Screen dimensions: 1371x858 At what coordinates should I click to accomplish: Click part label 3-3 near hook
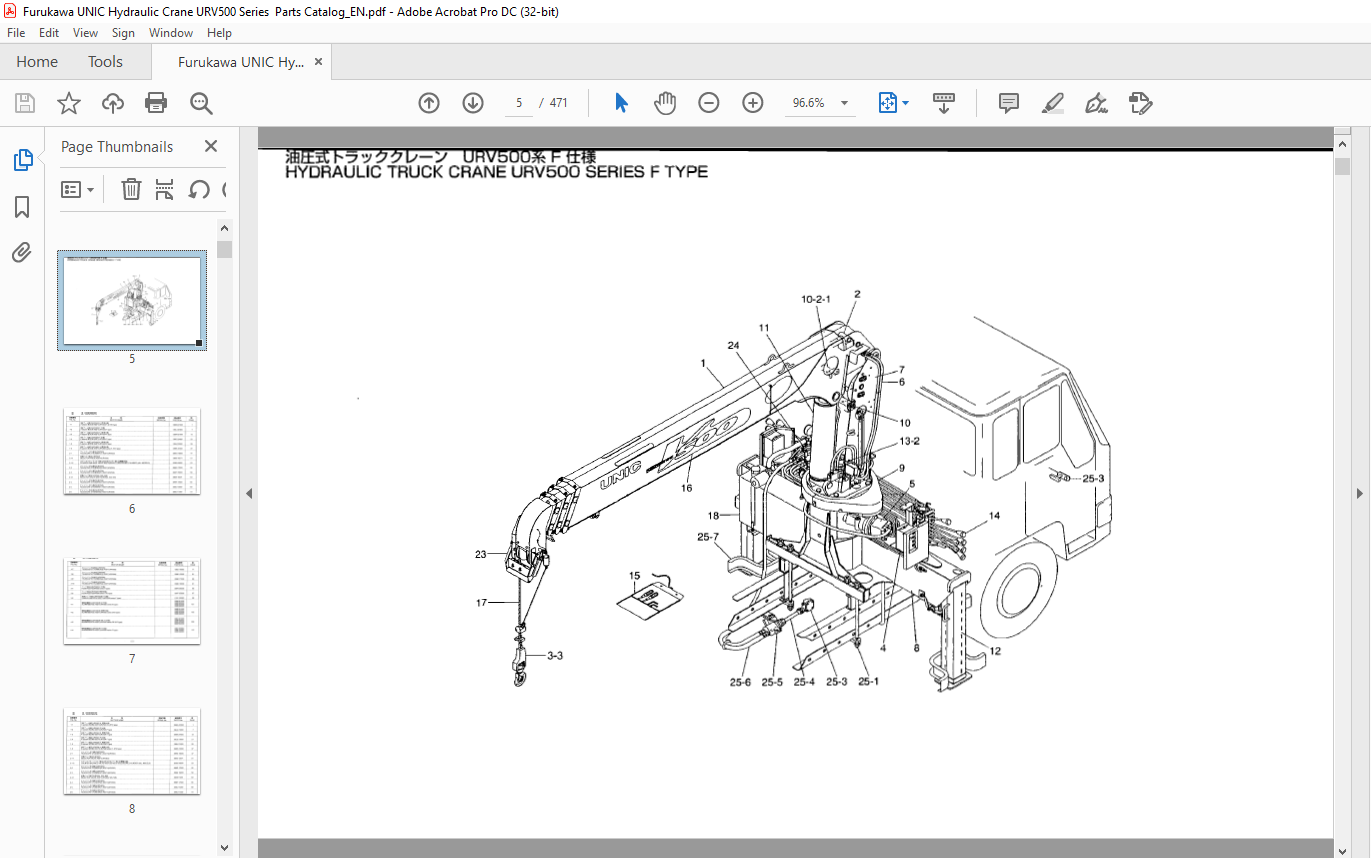pos(555,656)
